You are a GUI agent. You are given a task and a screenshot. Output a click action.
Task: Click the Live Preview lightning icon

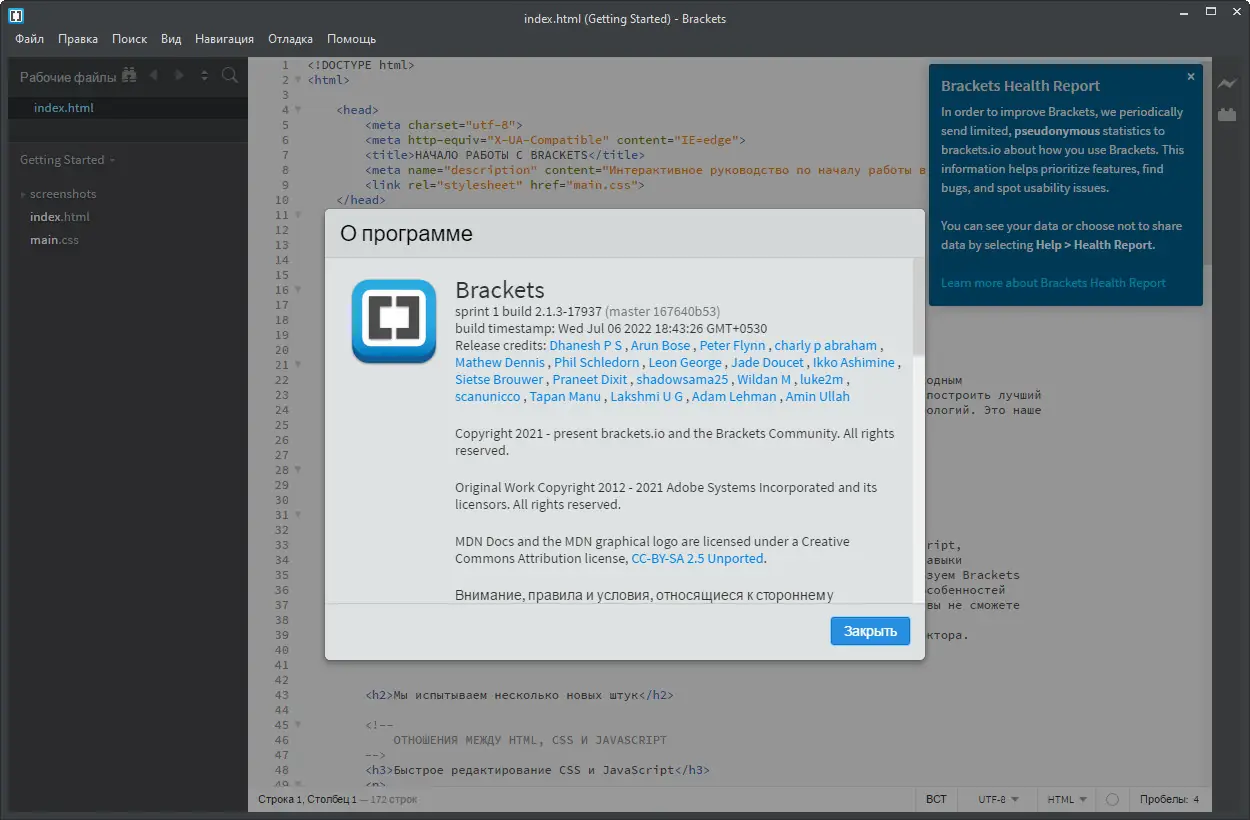pos(1227,84)
